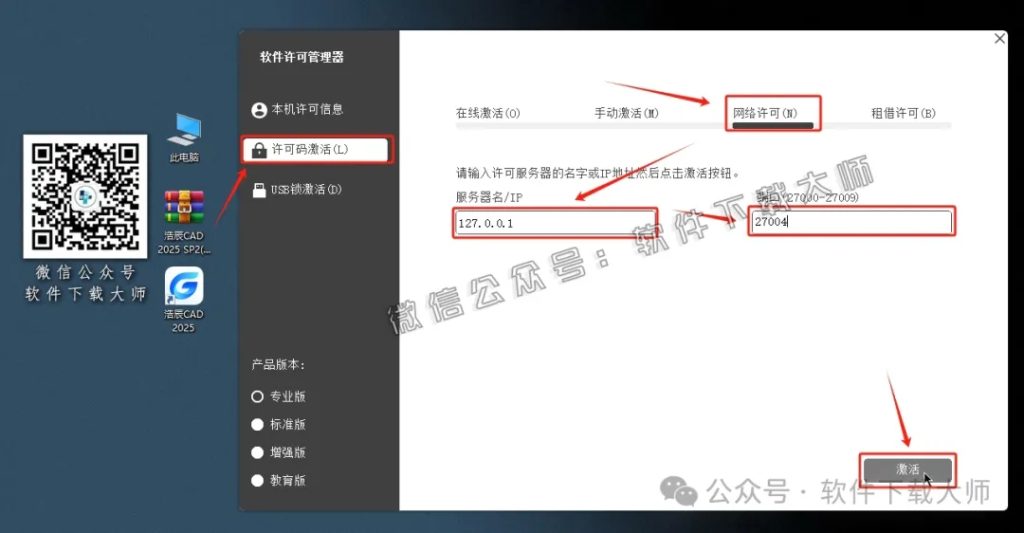Click the USB lock icon beside USB锁激活

point(259,190)
